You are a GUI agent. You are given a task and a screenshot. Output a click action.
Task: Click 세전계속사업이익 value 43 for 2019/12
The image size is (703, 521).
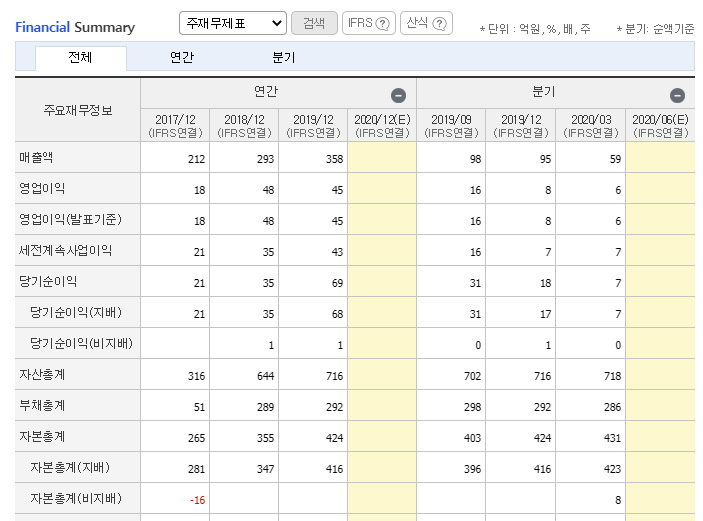[x=337, y=252]
